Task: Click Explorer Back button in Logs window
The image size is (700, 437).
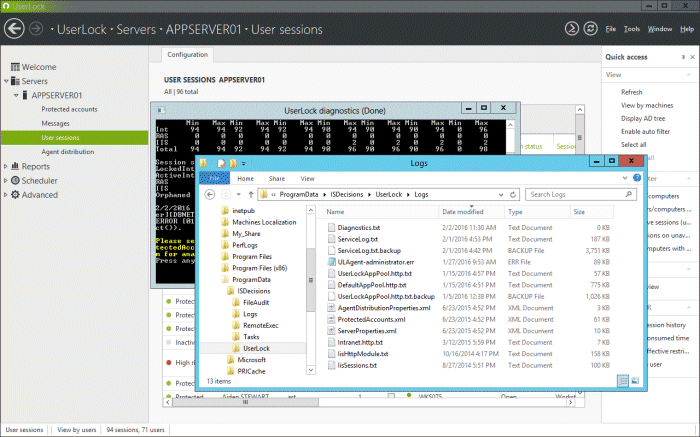Action: pos(210,195)
